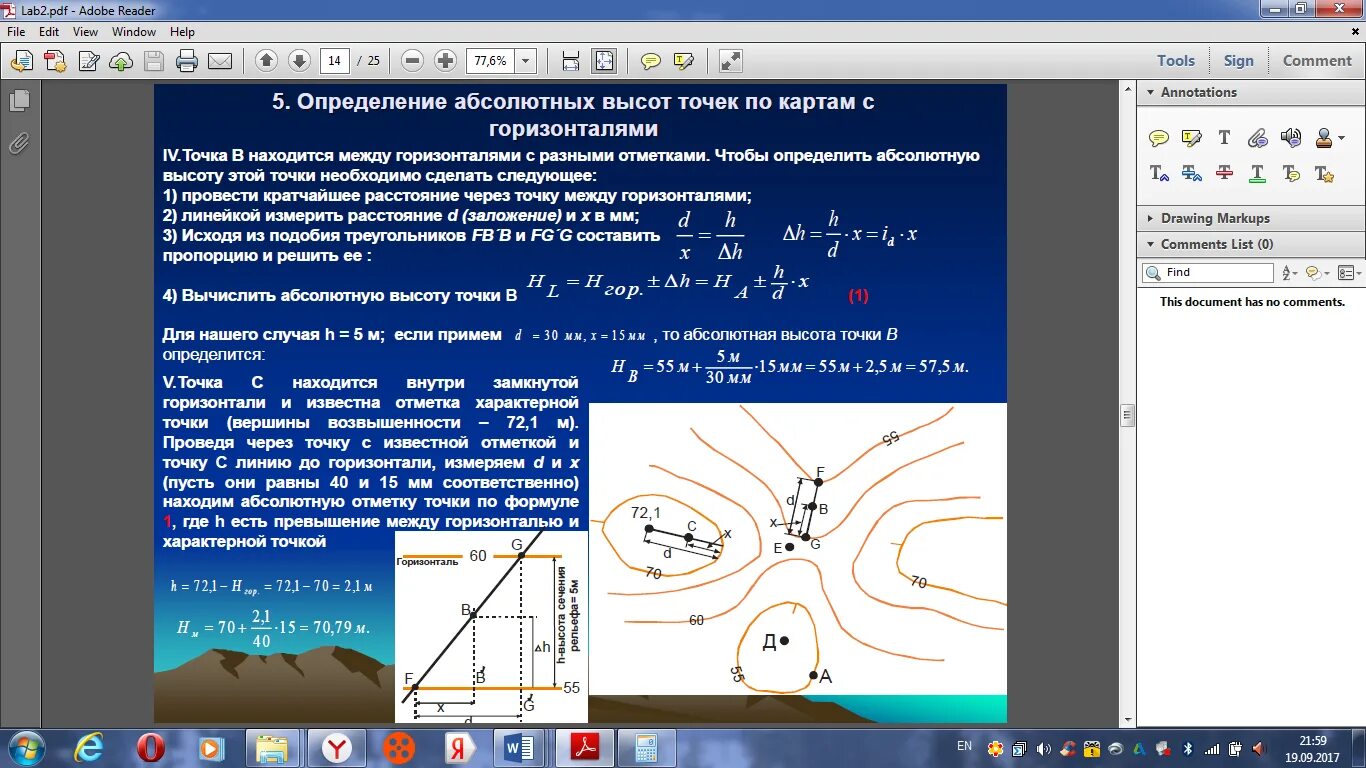
Task: Open Calculator from the taskbar
Action: click(645, 747)
